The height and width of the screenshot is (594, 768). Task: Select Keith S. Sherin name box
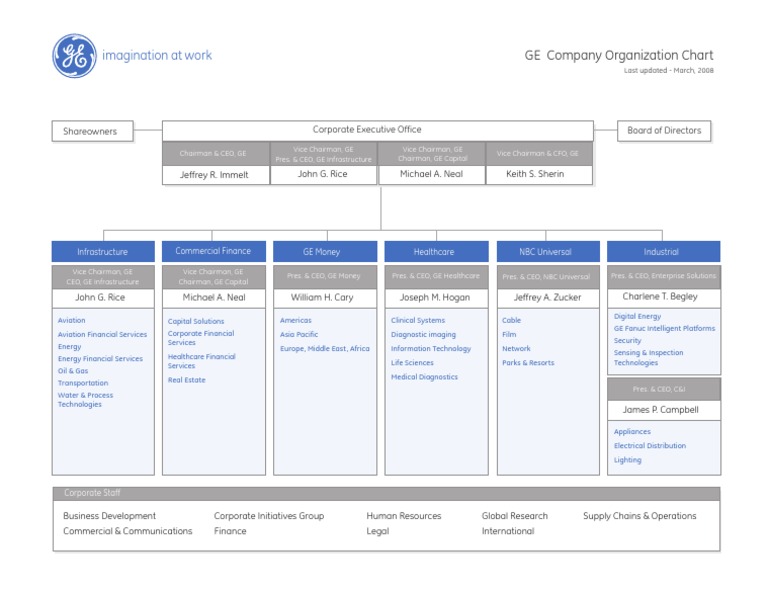coord(539,174)
